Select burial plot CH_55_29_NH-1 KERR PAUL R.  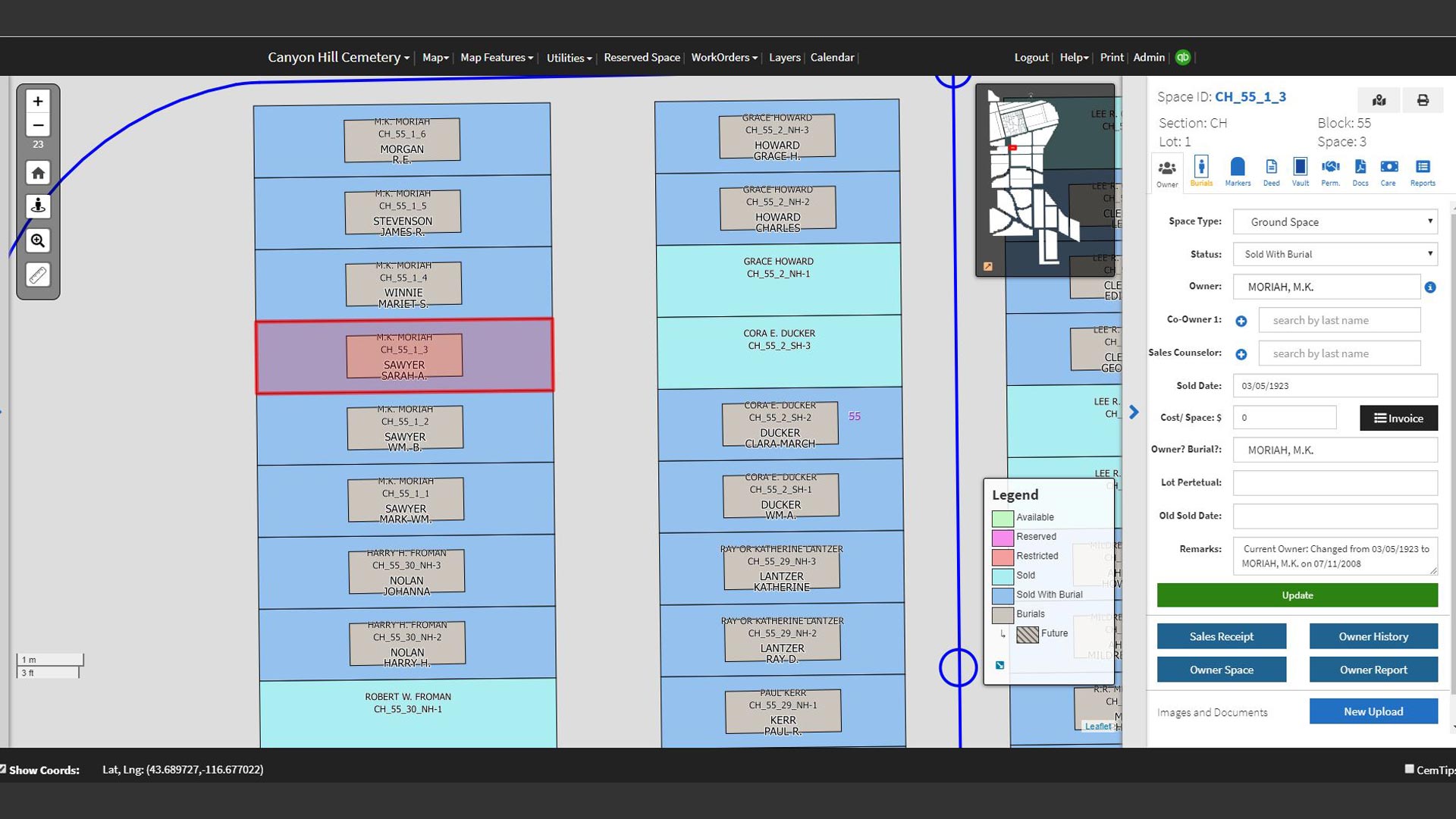pyautogui.click(x=783, y=711)
